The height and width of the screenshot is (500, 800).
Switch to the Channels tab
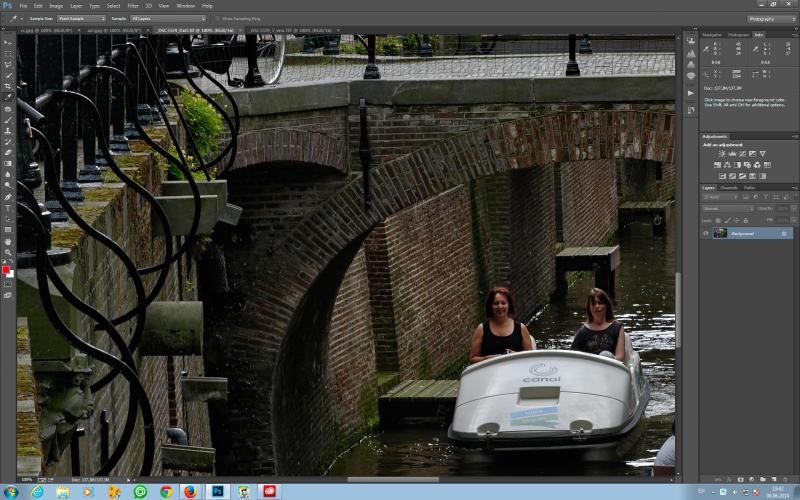[x=729, y=188]
